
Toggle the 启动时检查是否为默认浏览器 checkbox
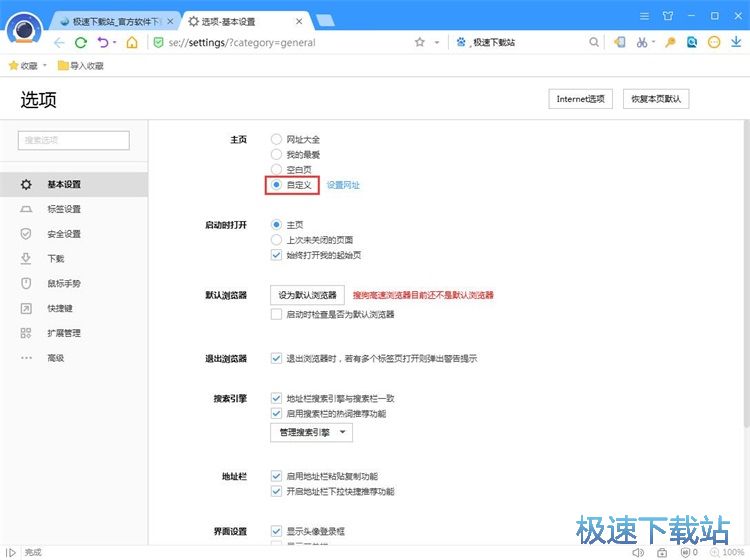point(276,314)
